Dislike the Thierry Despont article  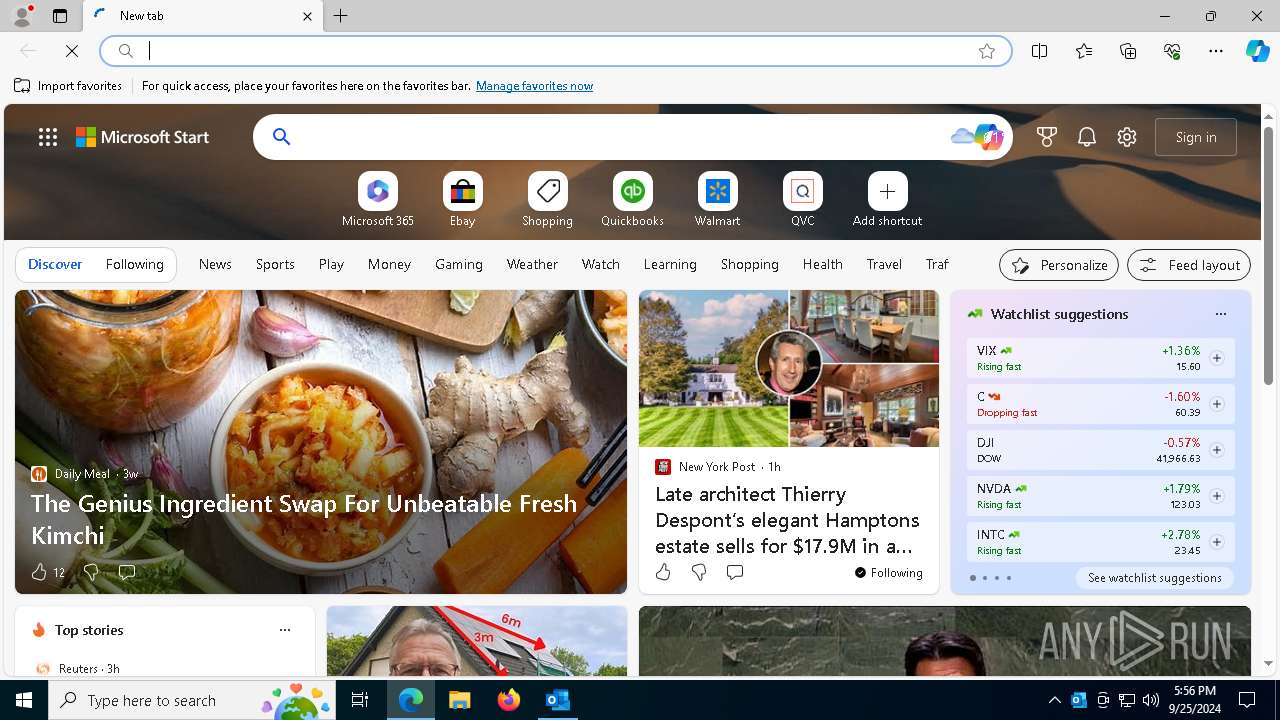point(699,572)
